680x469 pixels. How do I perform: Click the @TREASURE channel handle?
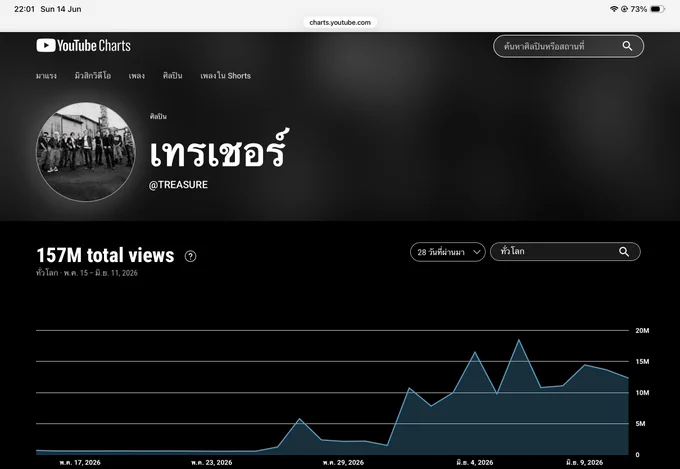pos(178,185)
